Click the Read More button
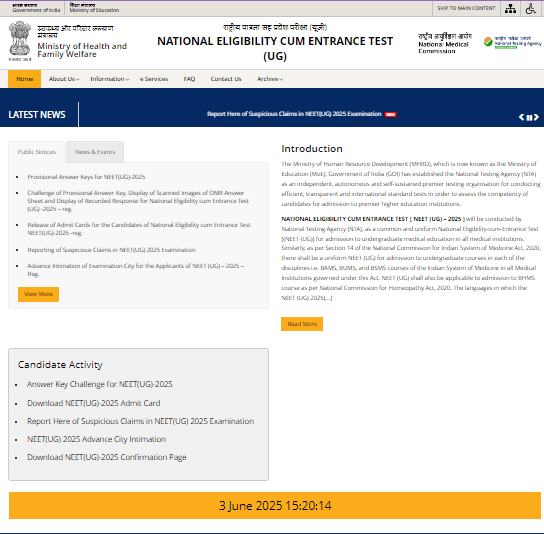This screenshot has width=544, height=534. 302,324
